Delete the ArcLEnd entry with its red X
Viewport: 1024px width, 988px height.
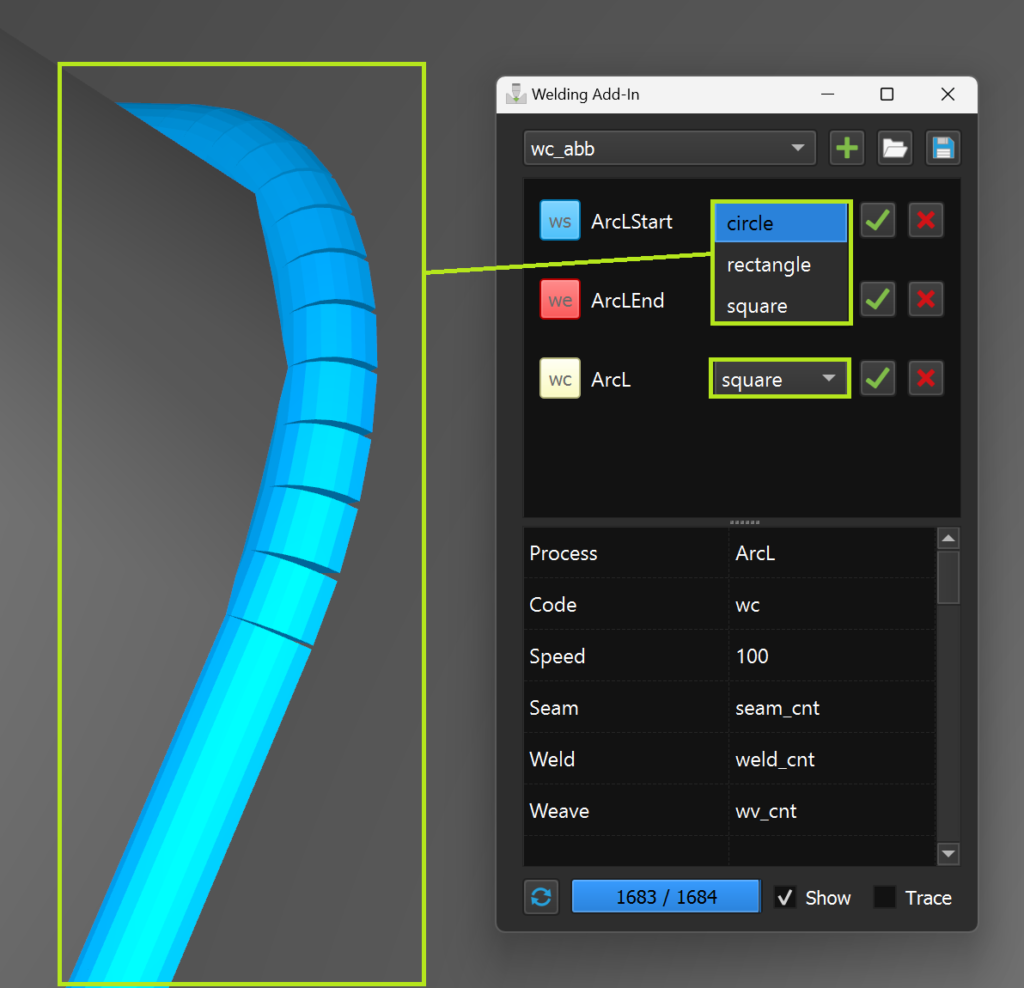pyautogui.click(x=925, y=299)
